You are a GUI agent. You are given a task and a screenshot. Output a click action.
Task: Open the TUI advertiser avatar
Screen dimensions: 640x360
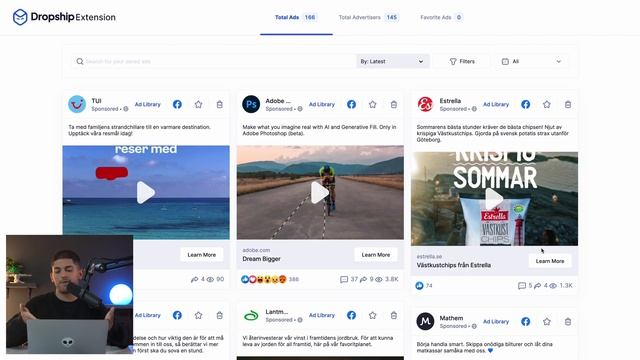pyautogui.click(x=77, y=104)
